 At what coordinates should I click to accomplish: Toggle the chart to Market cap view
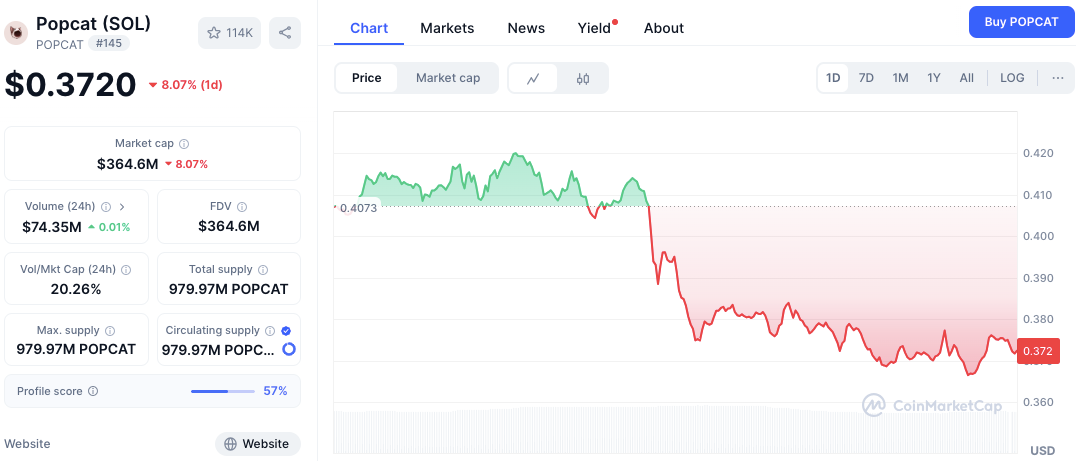(448, 78)
